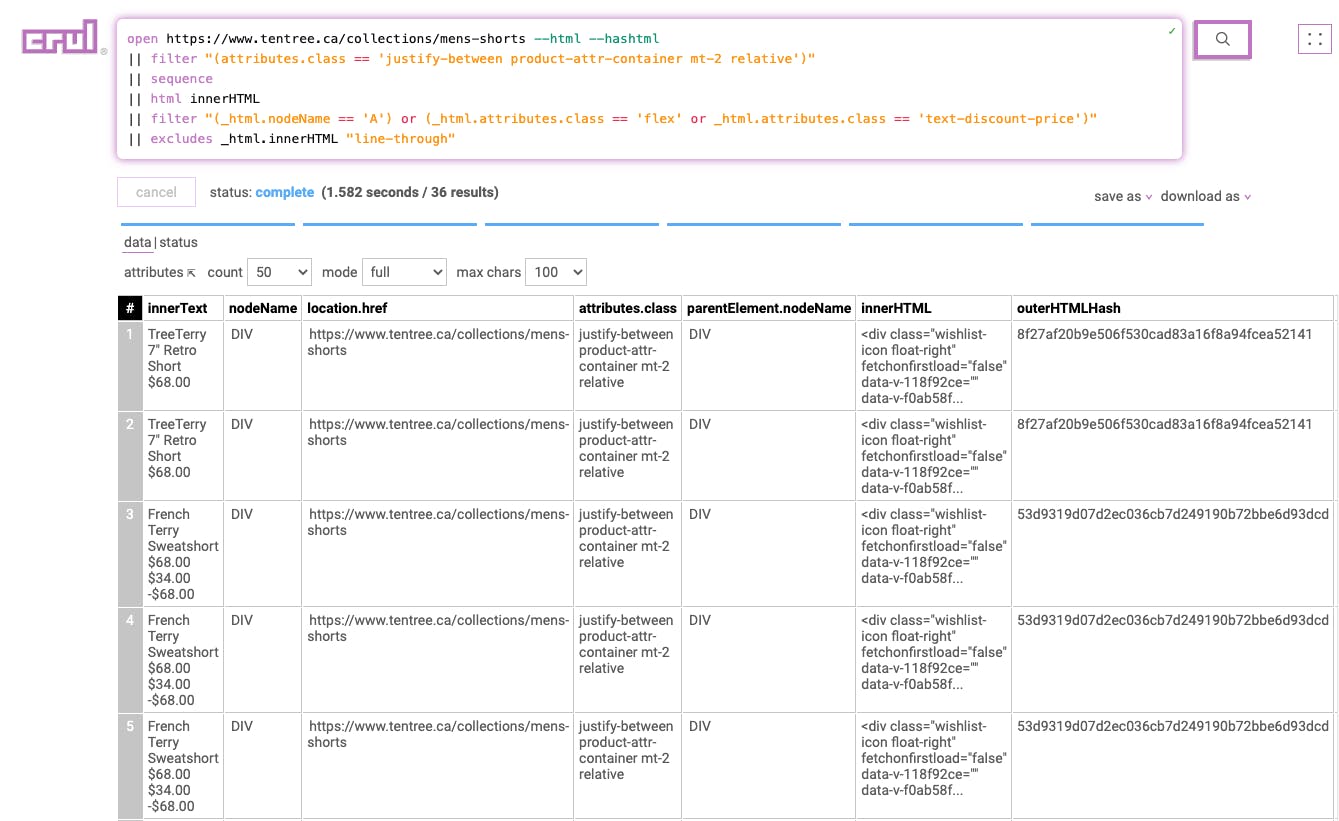Select the third blue stage bar
The width and height of the screenshot is (1339, 821).
click(571, 224)
